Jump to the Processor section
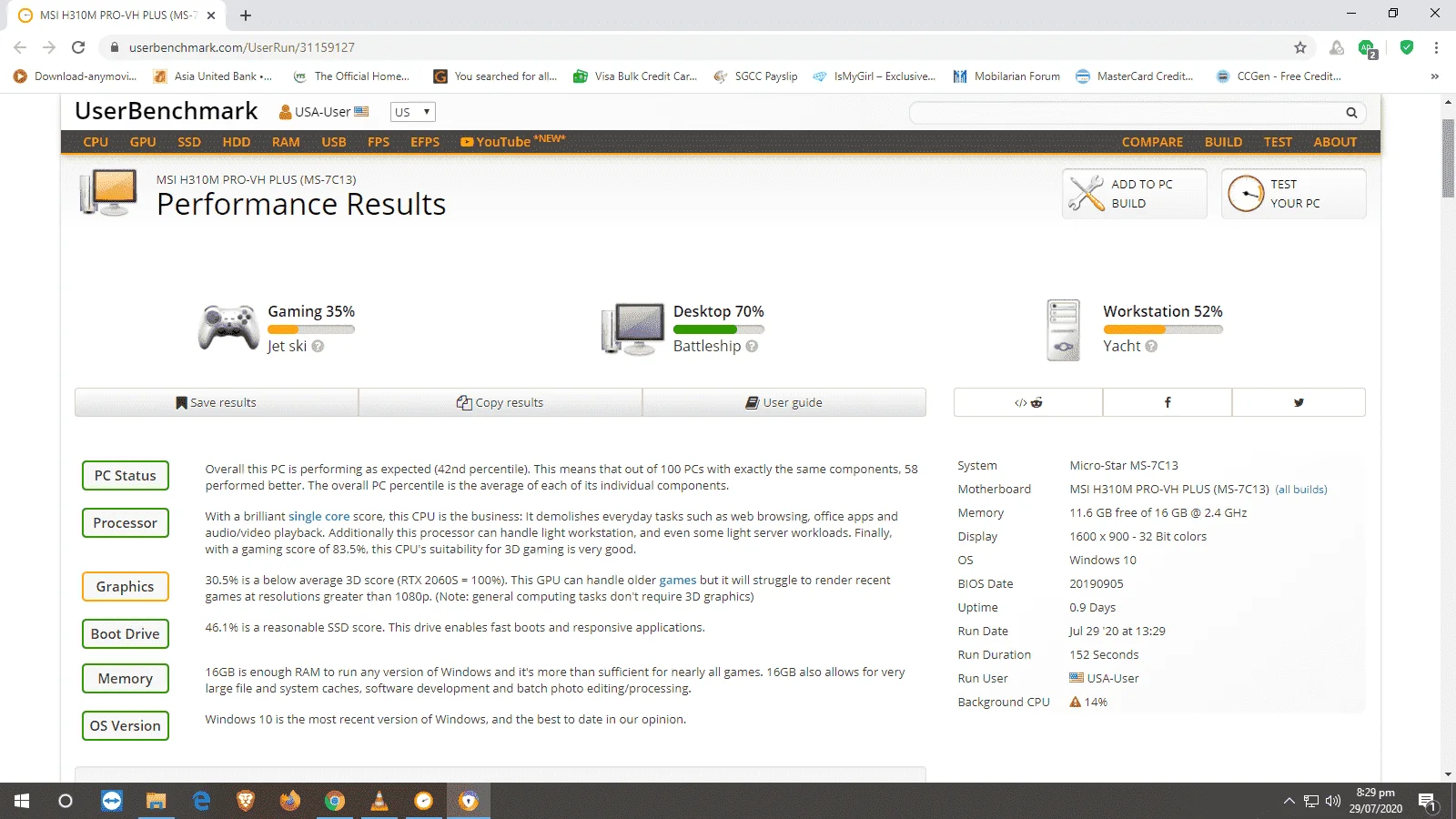 [x=126, y=523]
